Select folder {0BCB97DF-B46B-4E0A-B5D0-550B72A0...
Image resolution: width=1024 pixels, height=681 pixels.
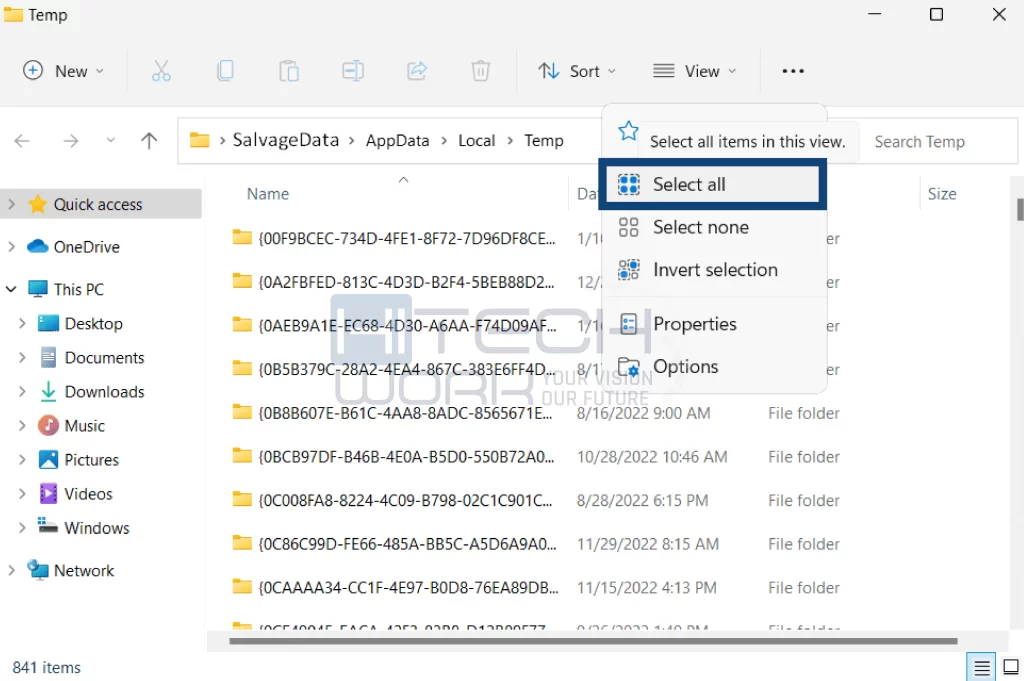coord(406,457)
